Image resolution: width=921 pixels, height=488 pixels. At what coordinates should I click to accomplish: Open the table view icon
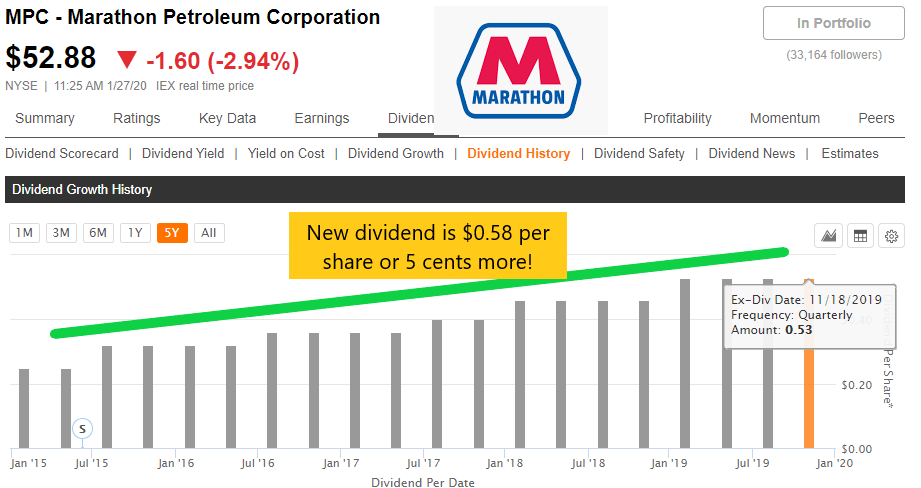[859, 236]
